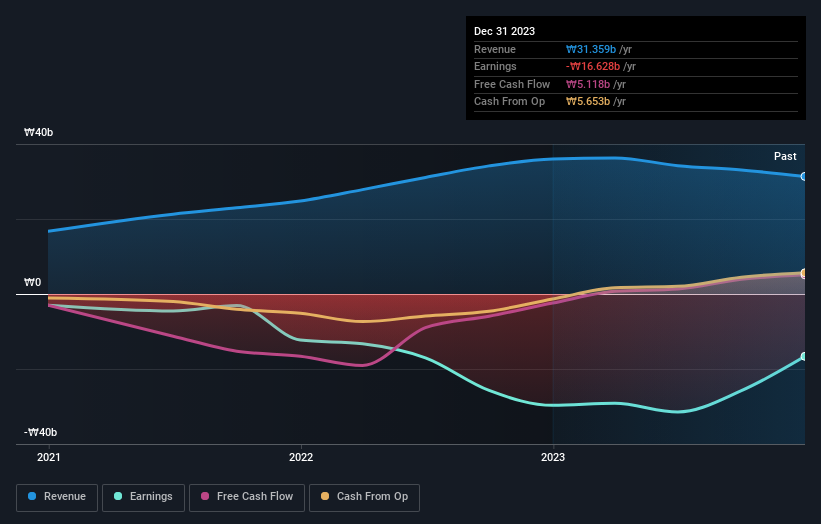Click the ₩40b y-axis label
This screenshot has width=821, height=524.
pos(38,132)
